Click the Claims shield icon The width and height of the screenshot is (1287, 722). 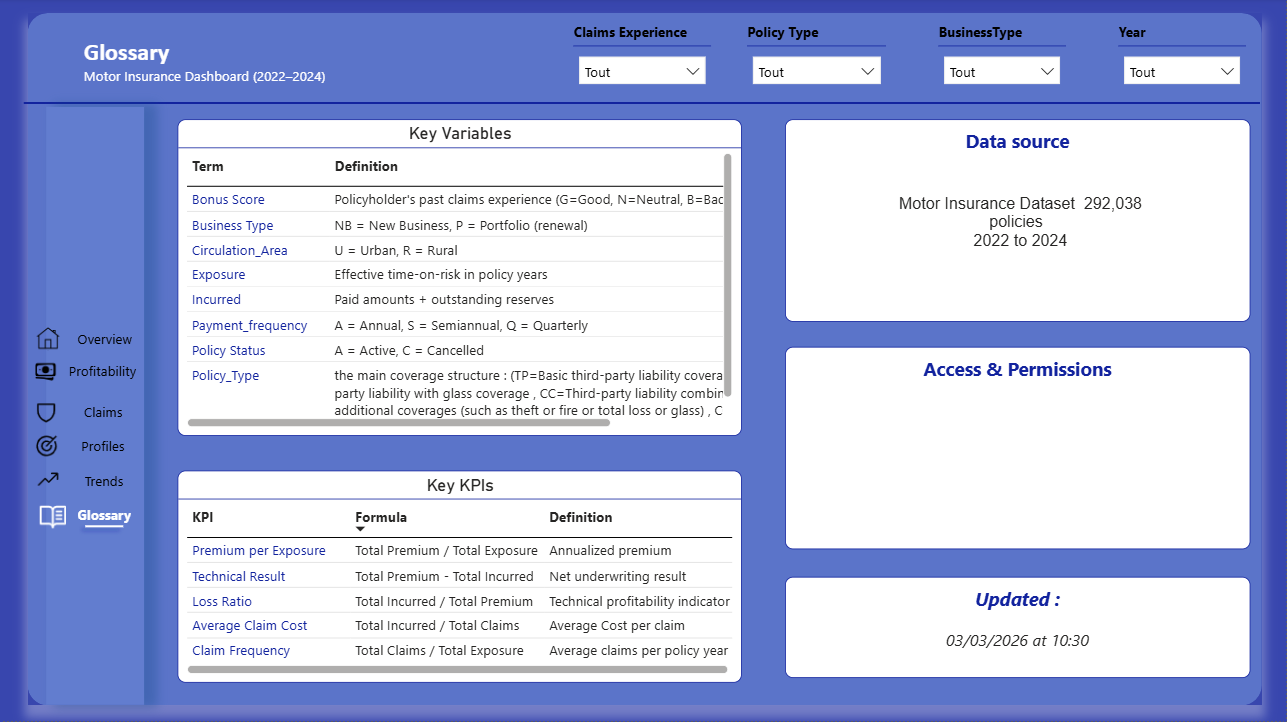[x=46, y=412]
